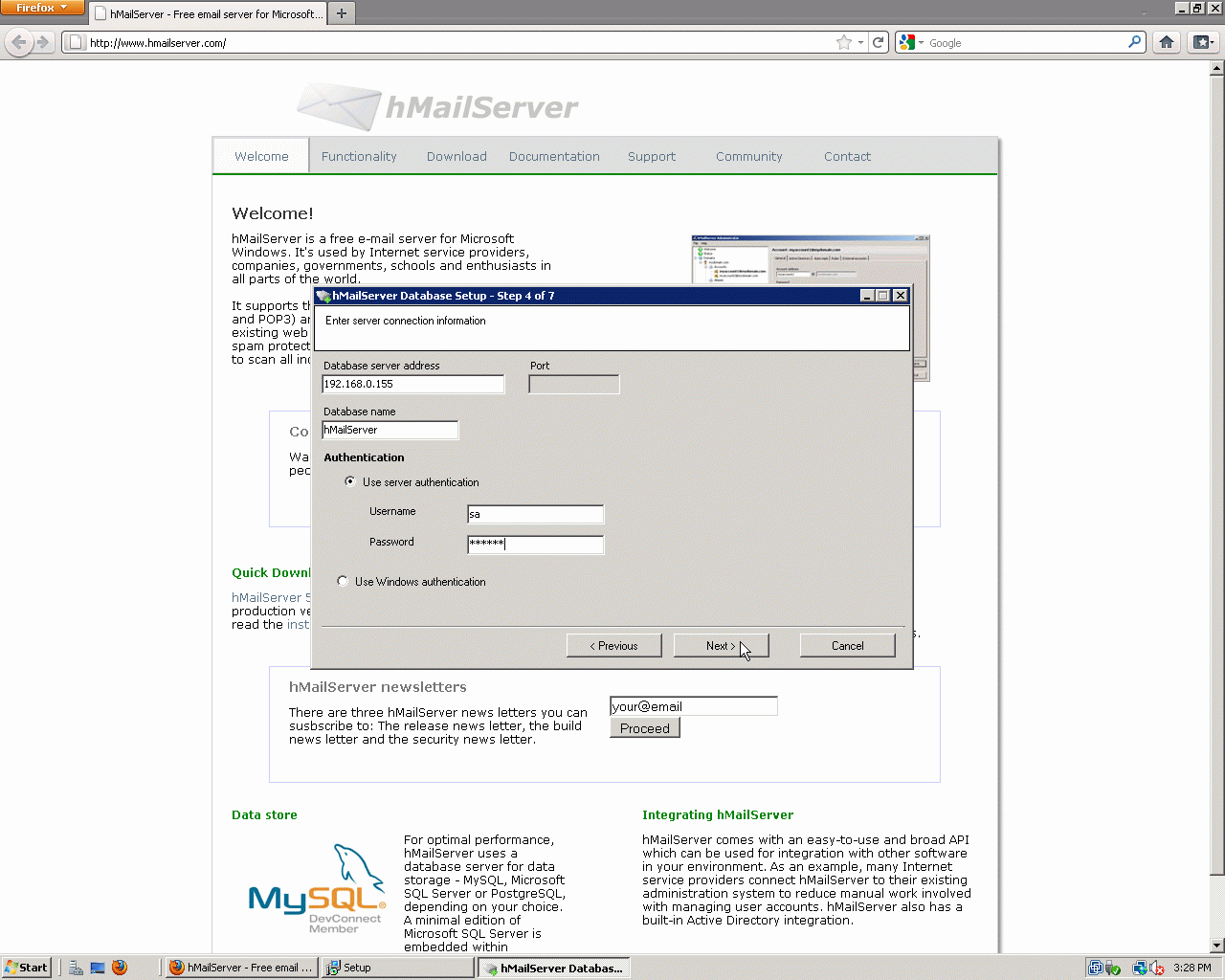Open the Support navigation tab
The image size is (1225, 980).
pyautogui.click(x=652, y=156)
